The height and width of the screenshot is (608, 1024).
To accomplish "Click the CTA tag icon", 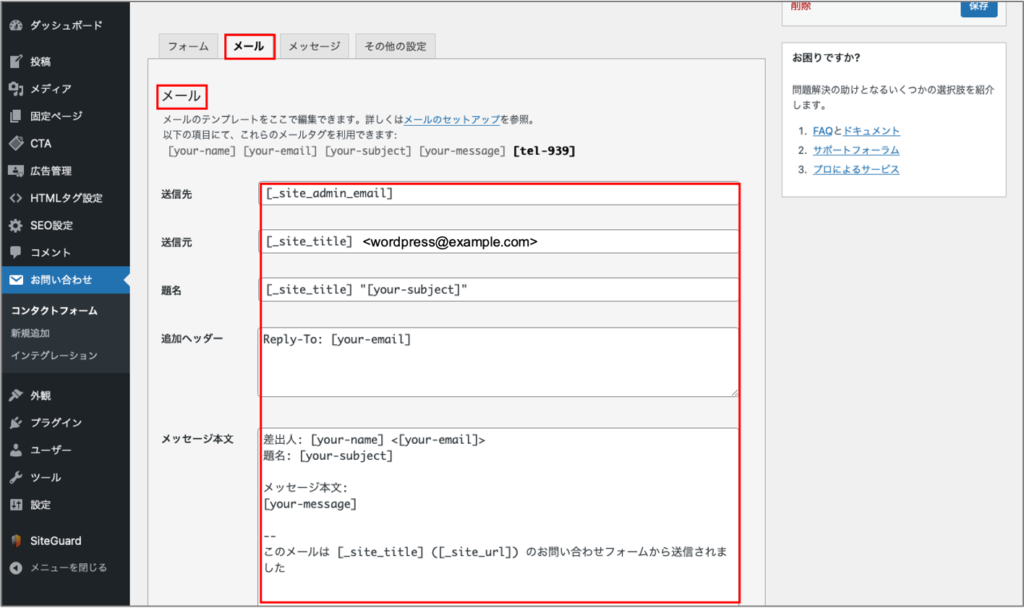I will point(16,144).
